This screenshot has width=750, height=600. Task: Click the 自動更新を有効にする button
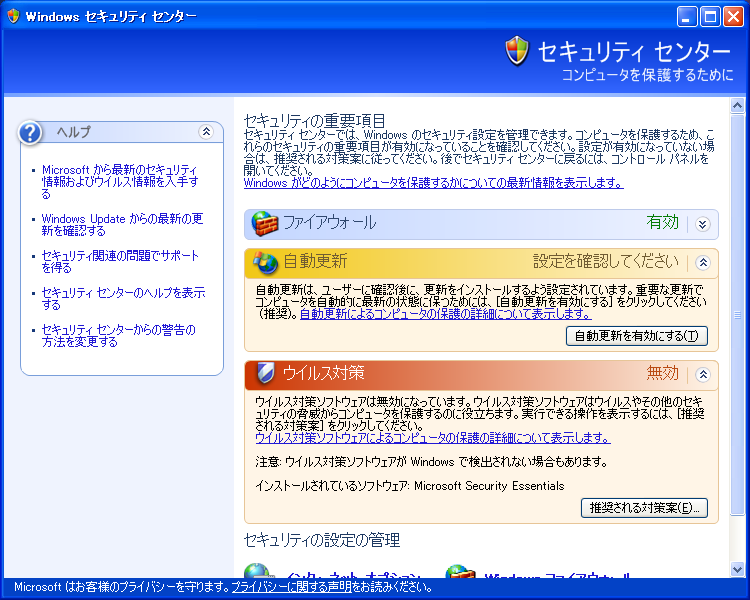pos(636,336)
